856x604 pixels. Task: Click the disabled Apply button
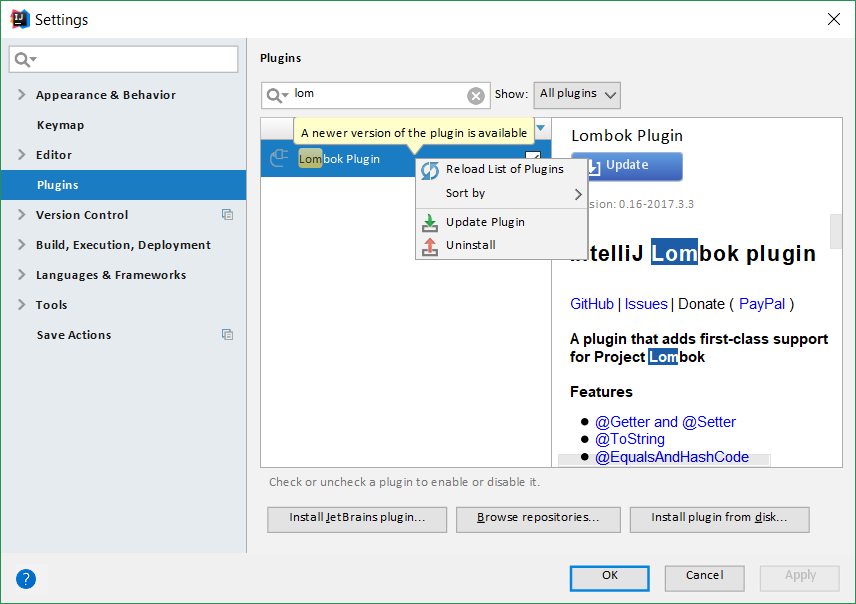(800, 578)
